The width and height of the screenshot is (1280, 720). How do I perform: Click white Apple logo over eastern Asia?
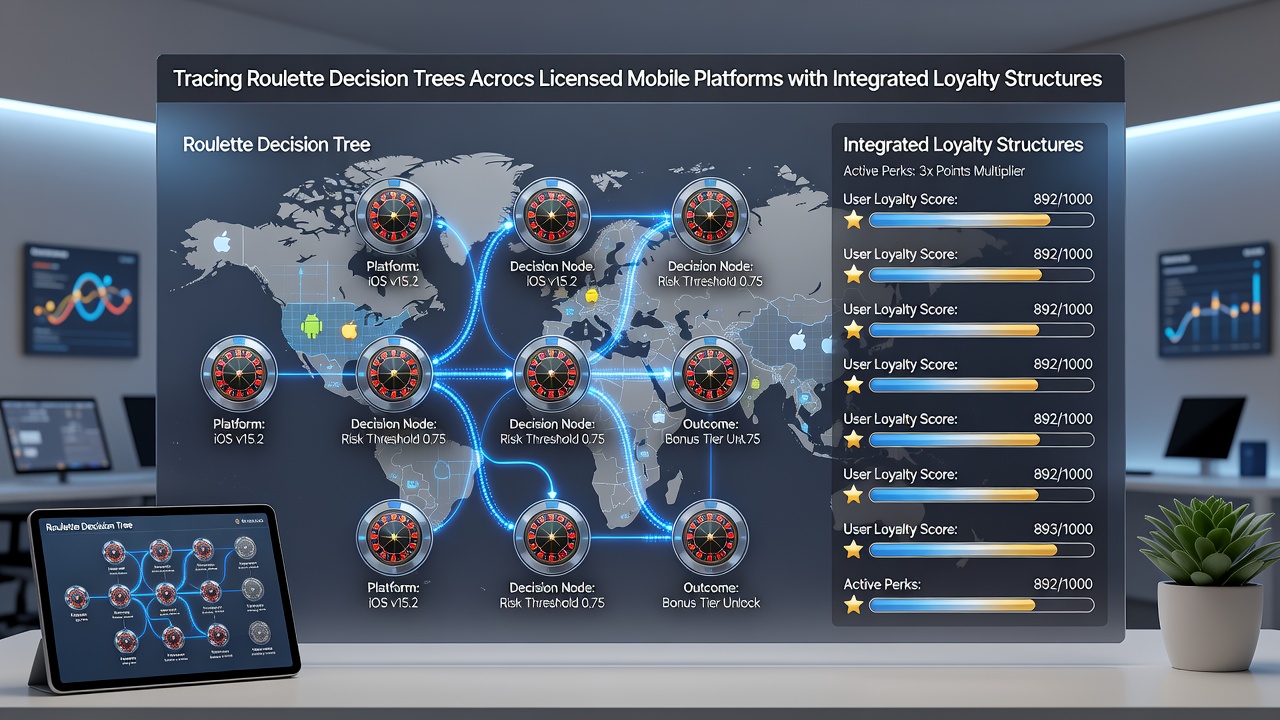pos(797,341)
